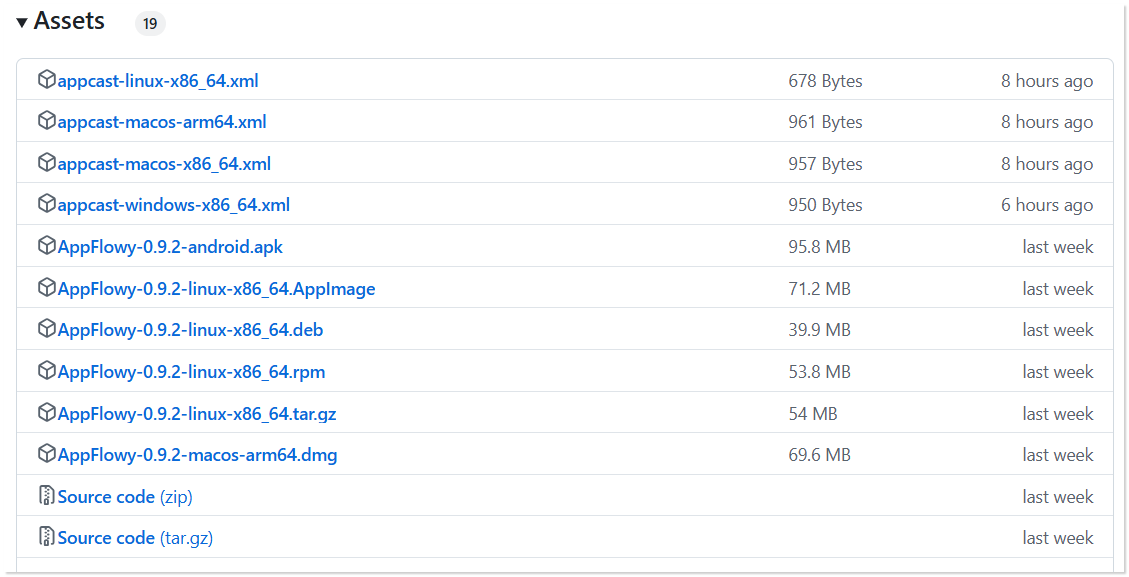
Task: Download AppFlowy-0.9.2-android.apk
Action: click(170, 247)
